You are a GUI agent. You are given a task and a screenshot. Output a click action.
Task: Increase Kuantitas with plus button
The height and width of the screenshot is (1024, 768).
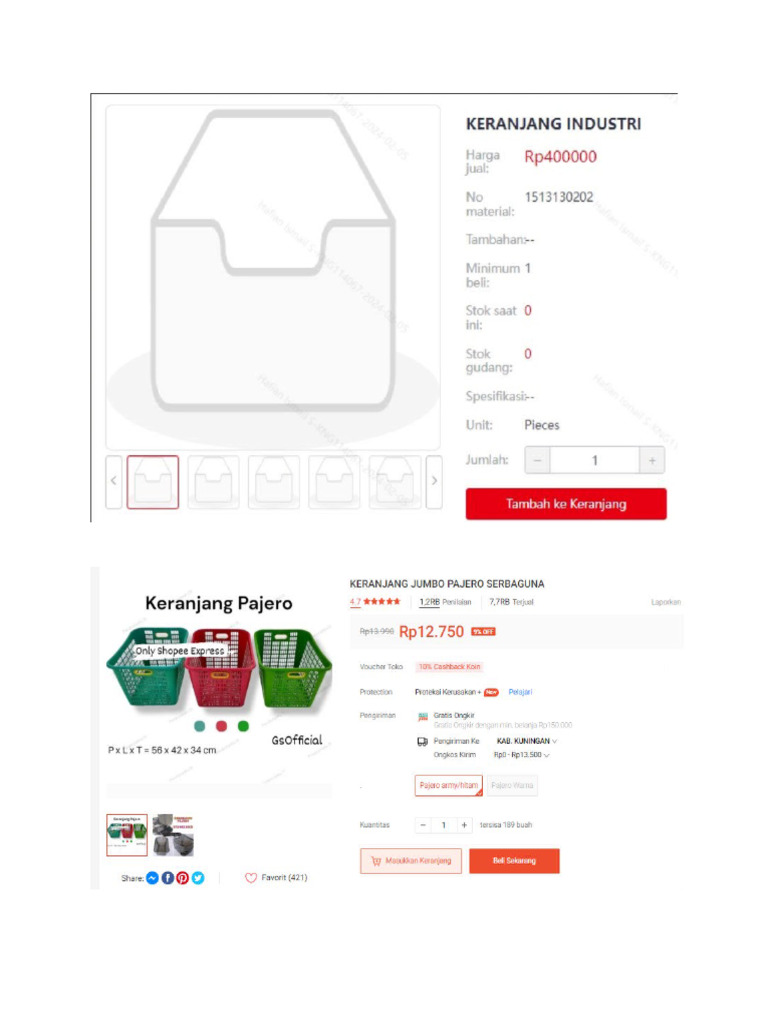(x=464, y=825)
